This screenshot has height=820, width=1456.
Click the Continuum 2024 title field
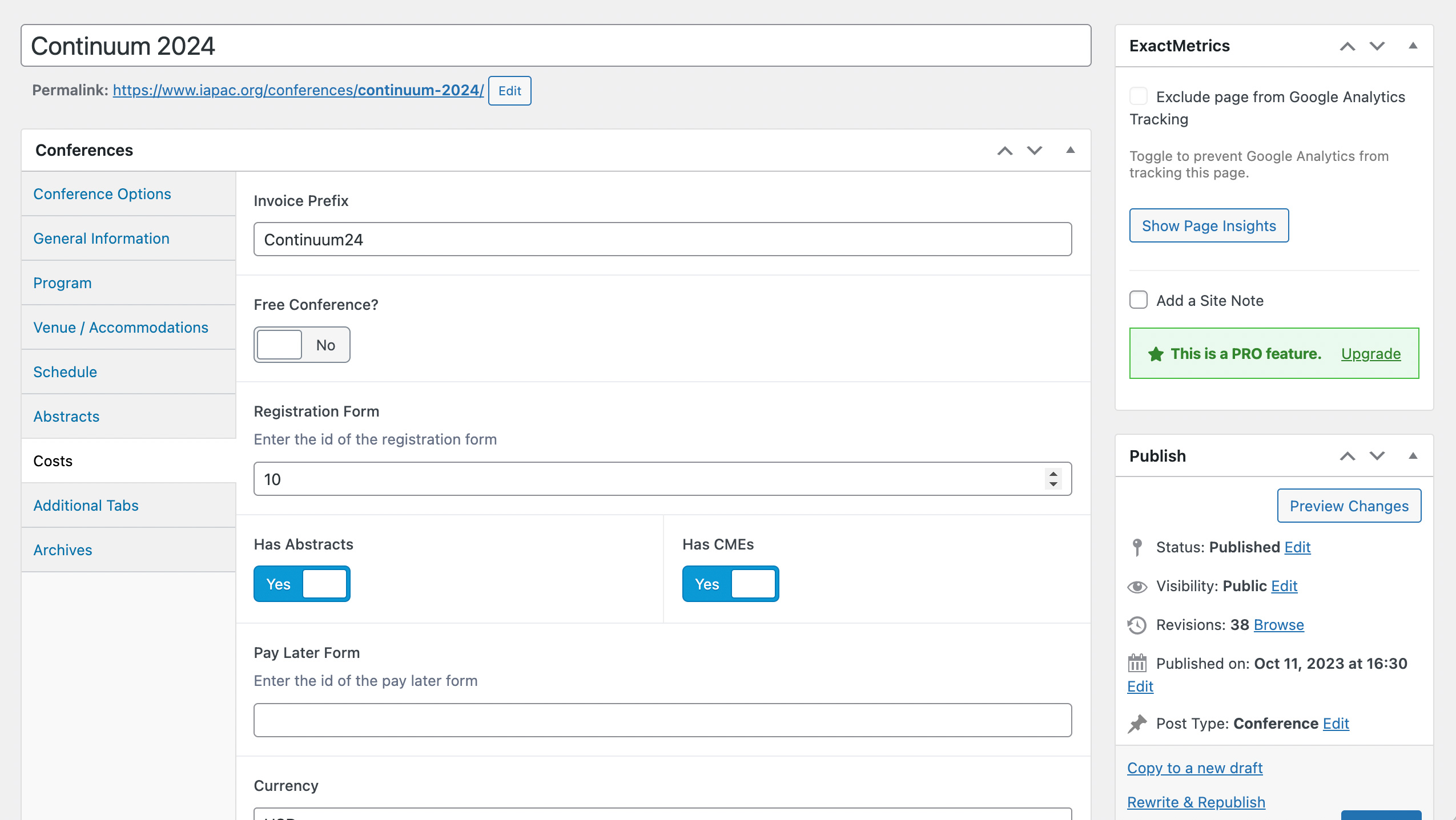click(556, 46)
